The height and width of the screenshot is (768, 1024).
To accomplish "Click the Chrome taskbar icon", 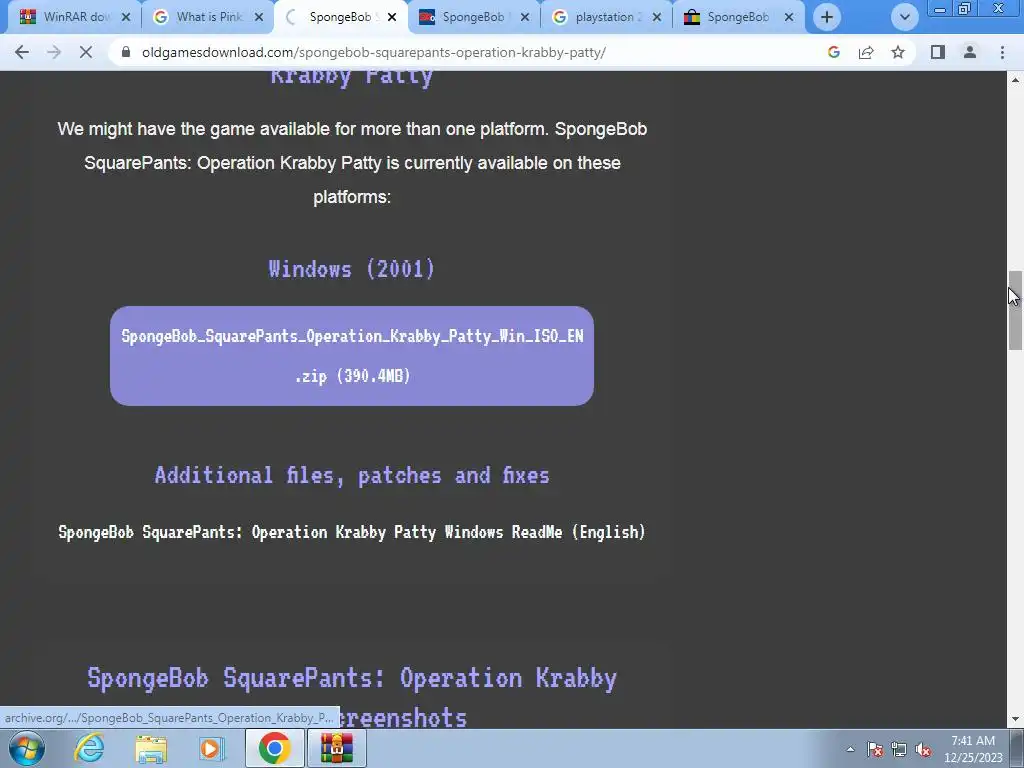I will 274,748.
